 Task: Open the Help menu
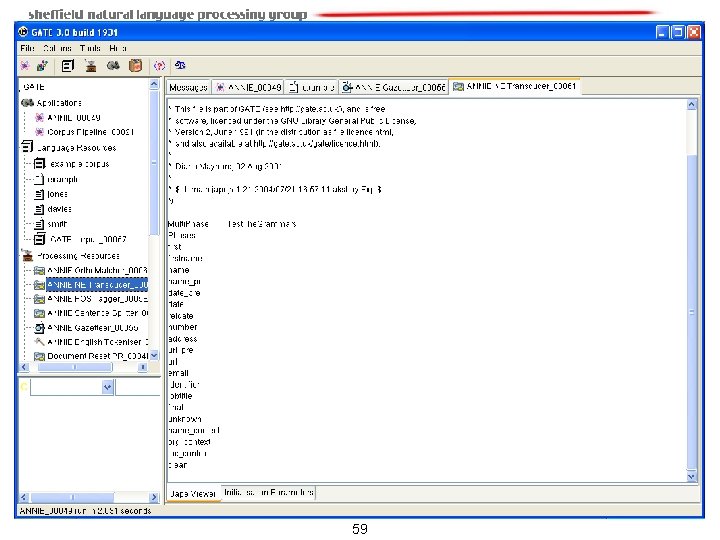tap(118, 48)
